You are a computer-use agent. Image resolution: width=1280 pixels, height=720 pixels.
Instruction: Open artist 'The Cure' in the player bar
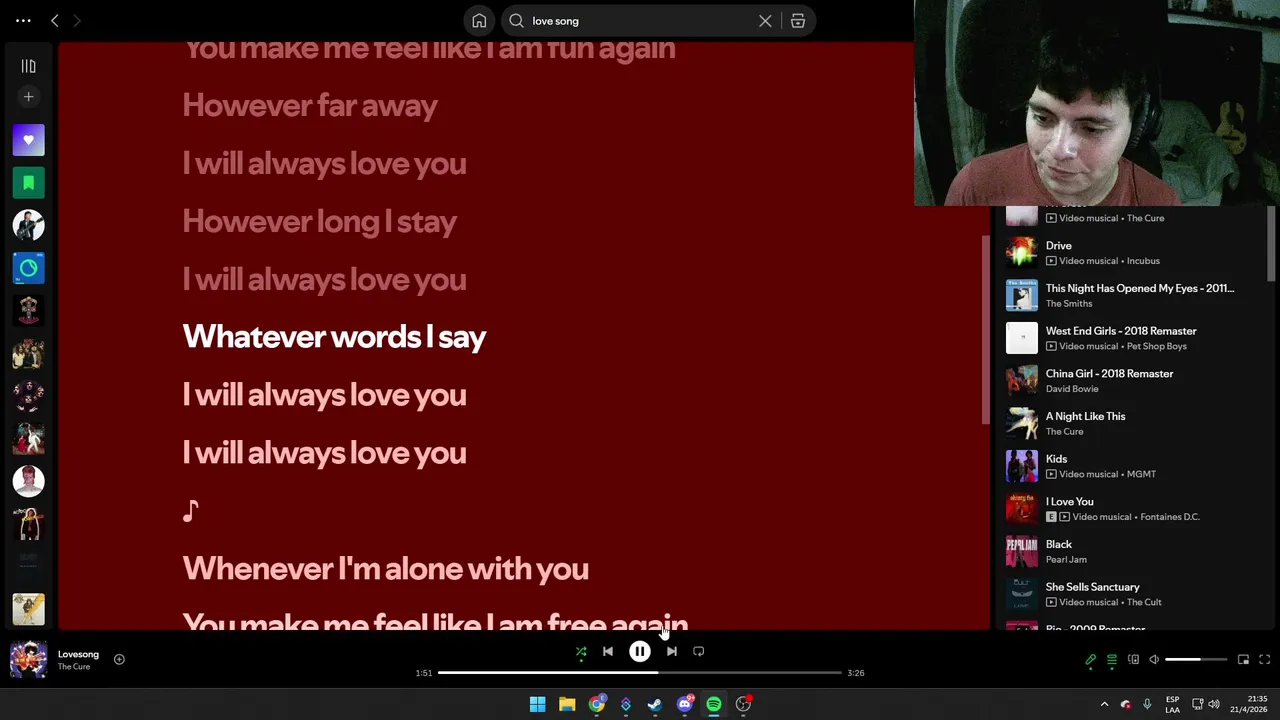(x=74, y=667)
